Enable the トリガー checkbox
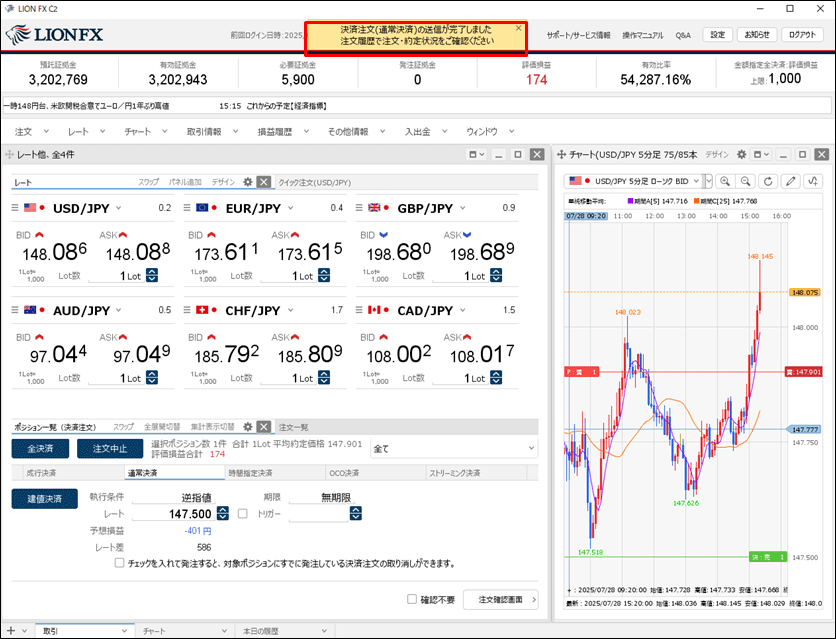This screenshot has height=639, width=836. tap(241, 514)
